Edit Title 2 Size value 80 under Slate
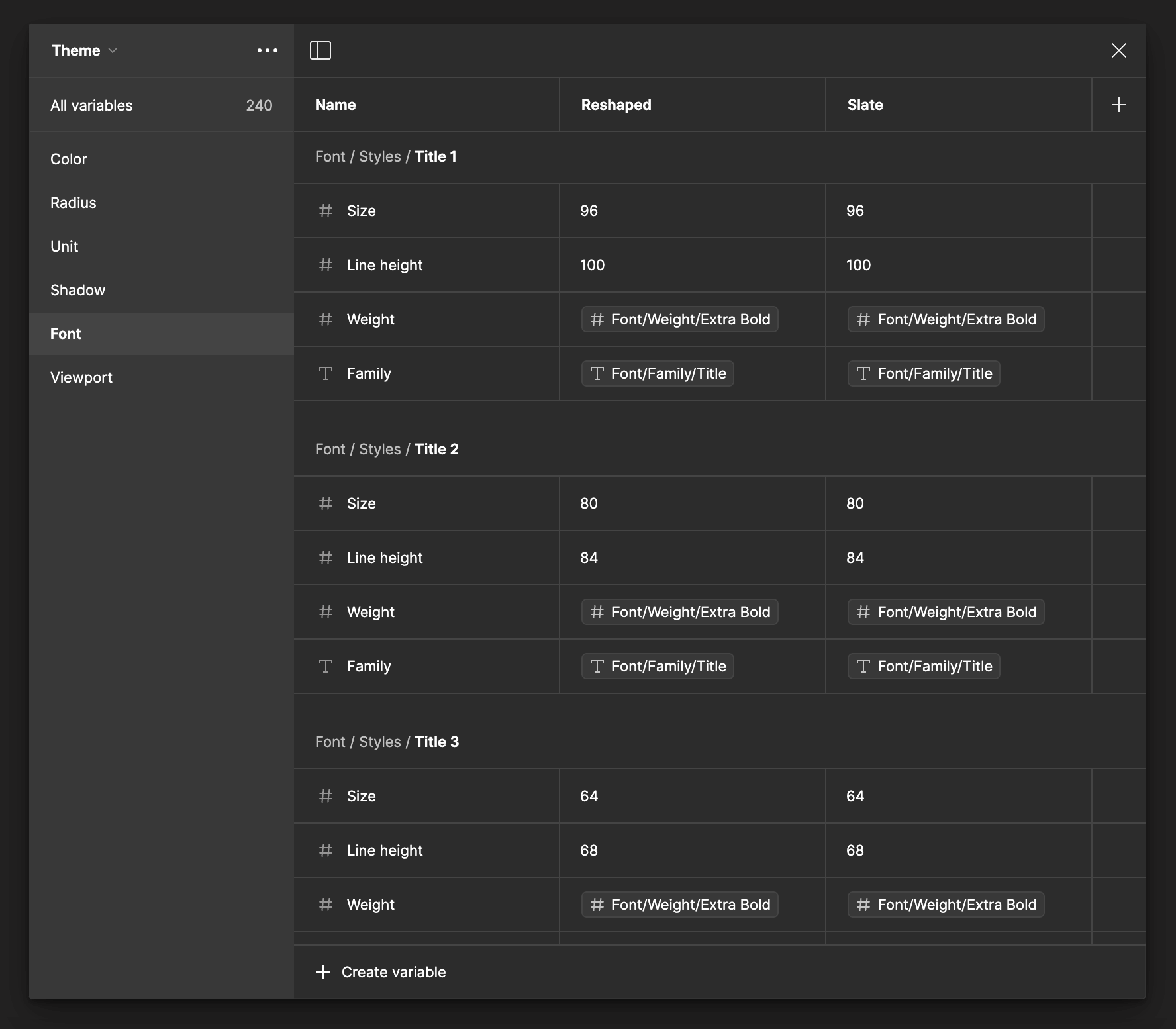Screen dimensions: 1176x1029 tap(959, 503)
